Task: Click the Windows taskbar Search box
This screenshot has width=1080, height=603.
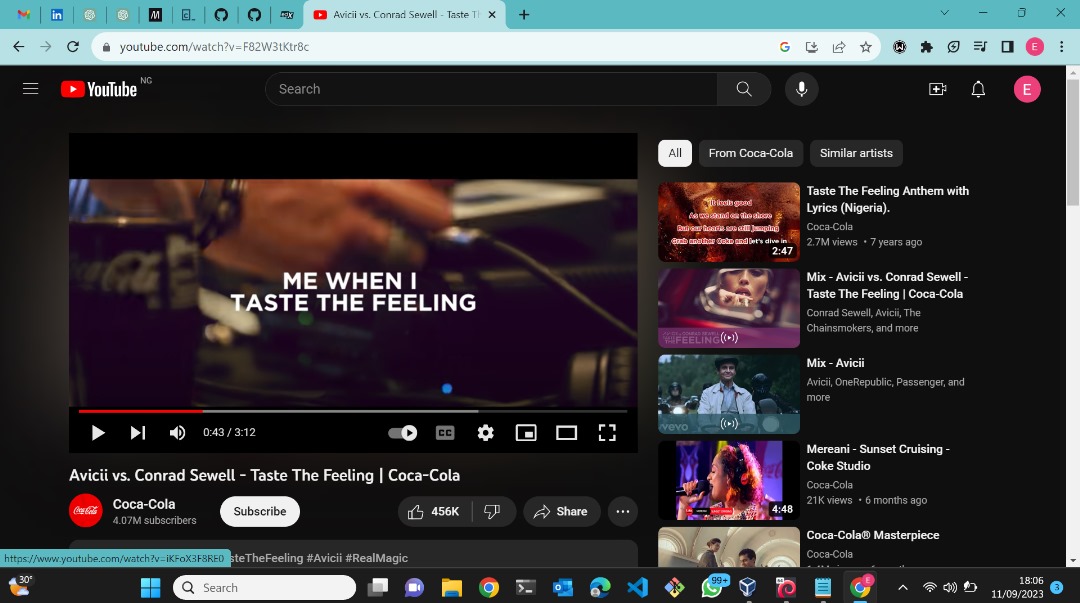Action: [x=264, y=588]
